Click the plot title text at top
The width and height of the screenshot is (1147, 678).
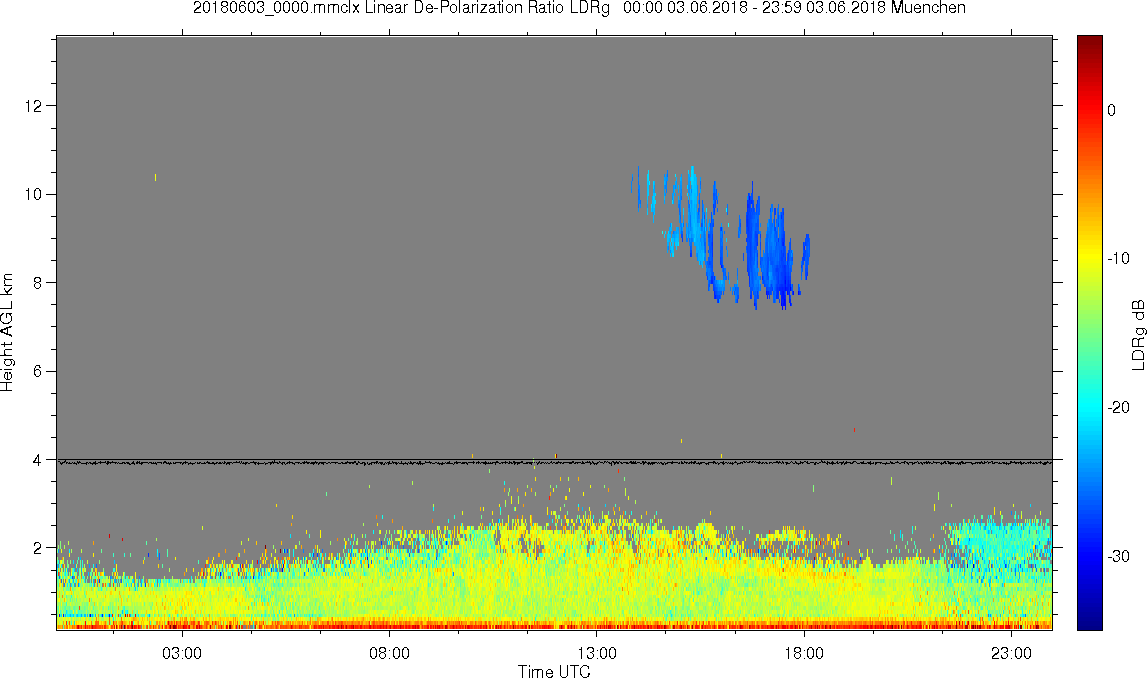[579, 8]
